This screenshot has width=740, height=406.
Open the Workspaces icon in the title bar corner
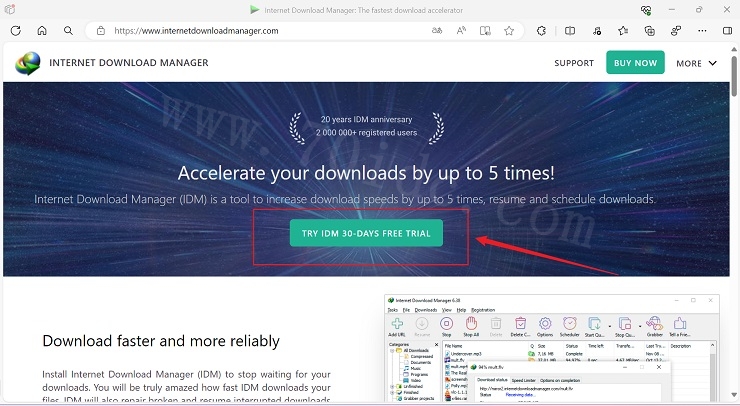(10, 9)
